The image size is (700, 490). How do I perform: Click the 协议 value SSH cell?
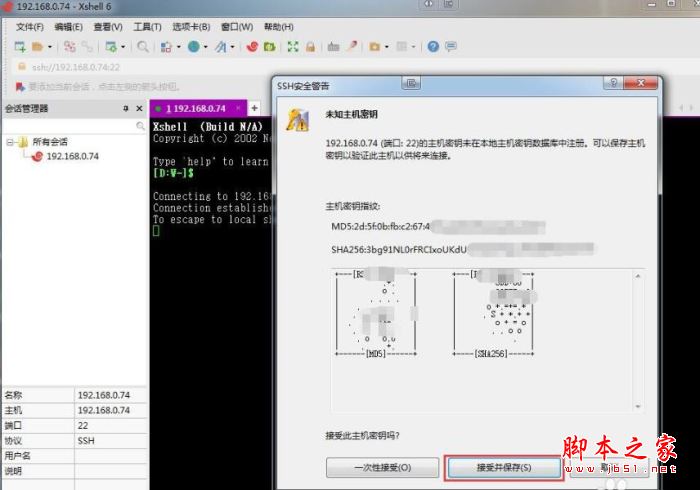[x=110, y=441]
